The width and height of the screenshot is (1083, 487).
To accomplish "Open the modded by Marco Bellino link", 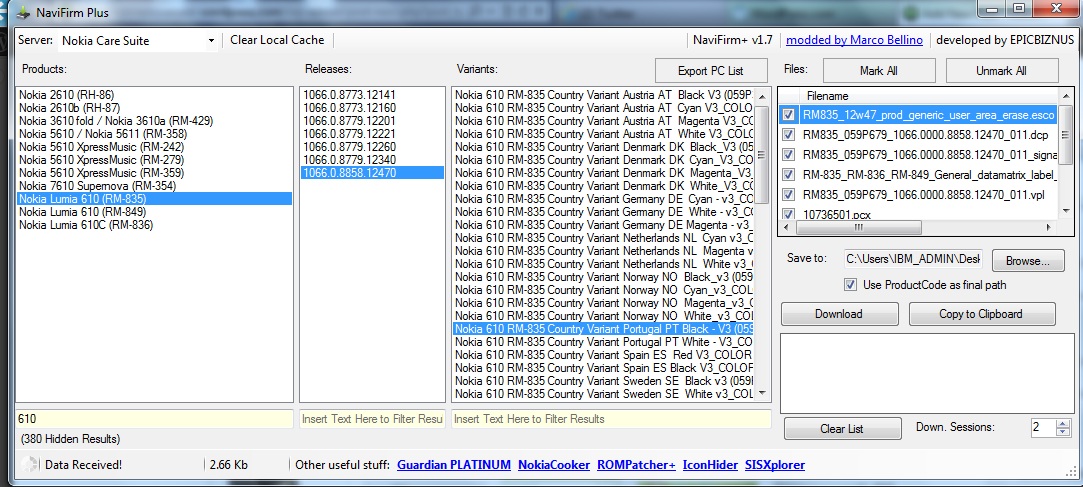I will (x=854, y=40).
